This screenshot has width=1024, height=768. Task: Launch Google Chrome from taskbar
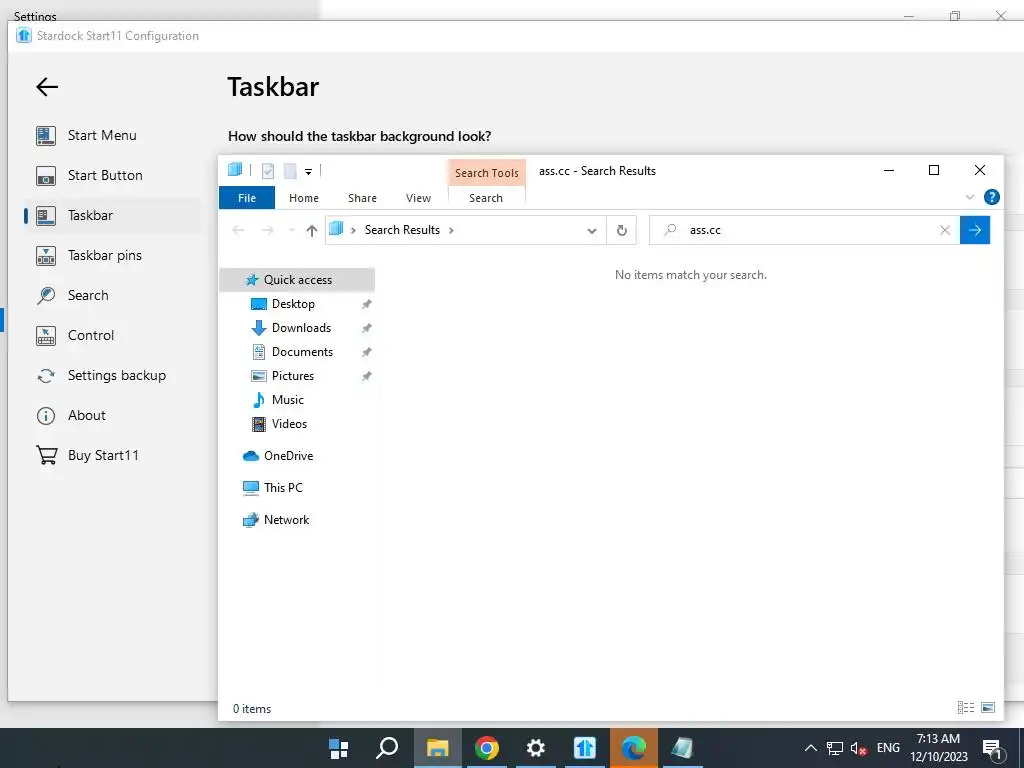coord(487,748)
